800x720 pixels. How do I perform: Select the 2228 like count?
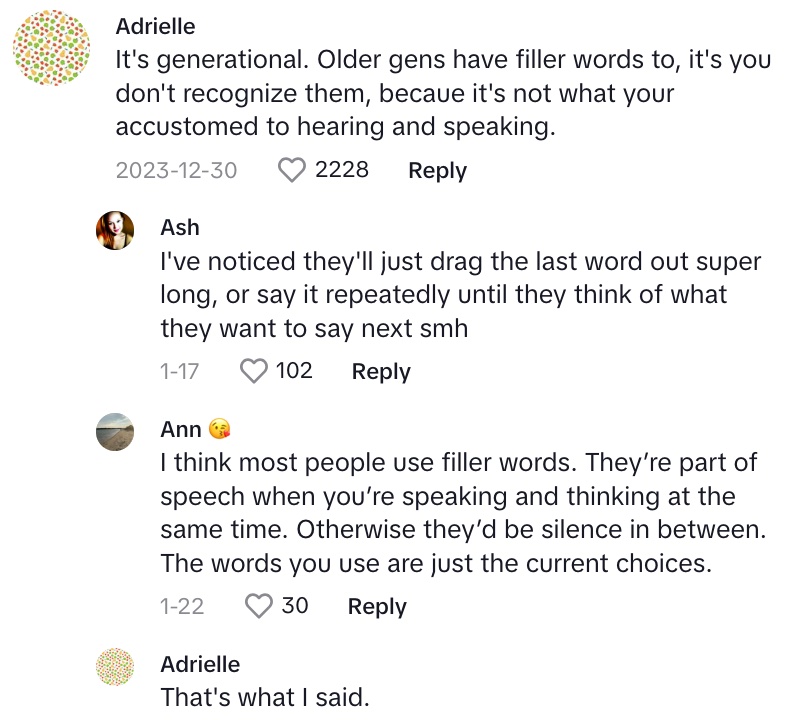point(341,170)
